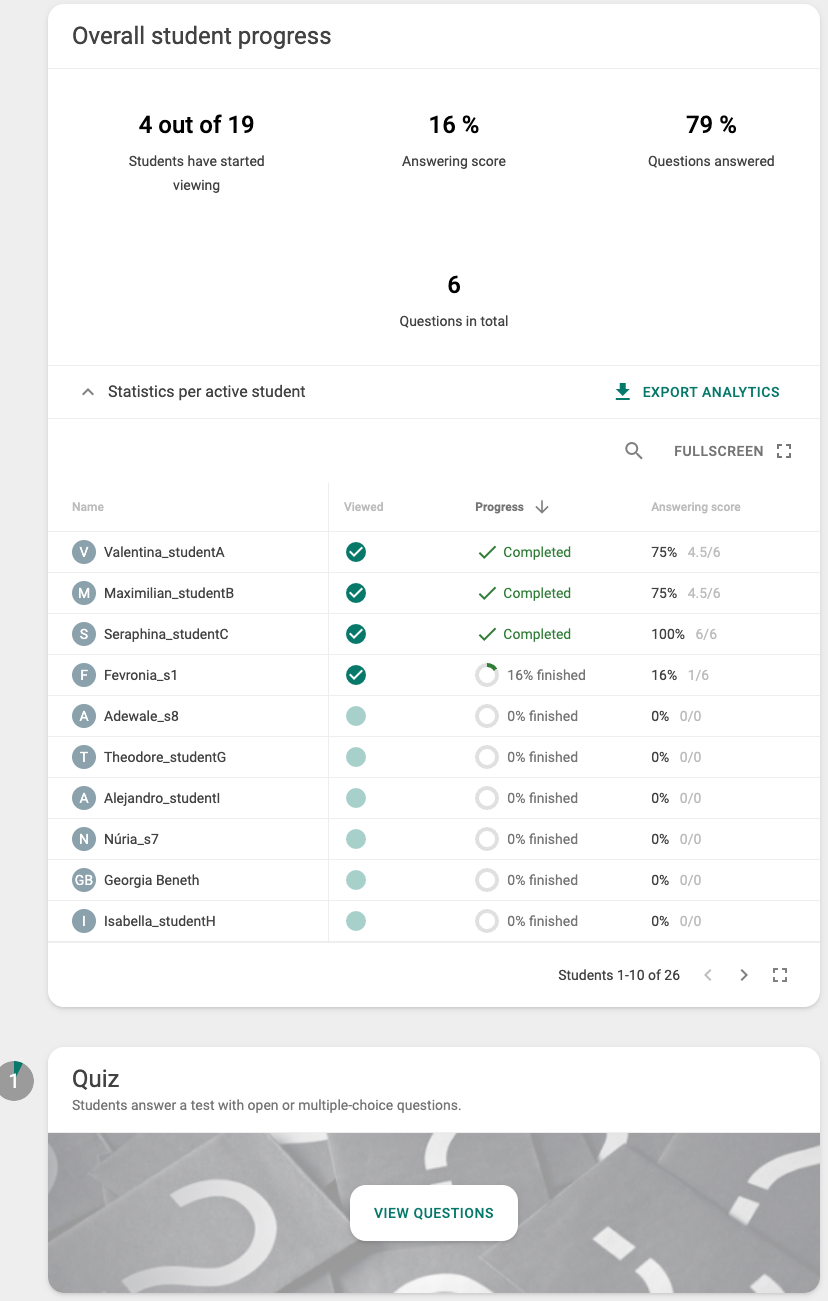This screenshot has height=1301, width=828.
Task: Go to previous page of students
Action: pyautogui.click(x=708, y=975)
